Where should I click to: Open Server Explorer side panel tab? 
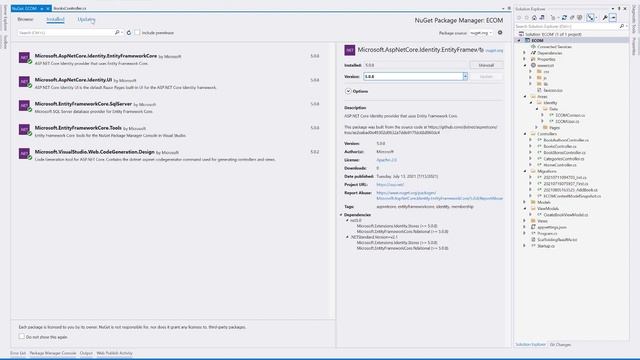[x=5, y=18]
